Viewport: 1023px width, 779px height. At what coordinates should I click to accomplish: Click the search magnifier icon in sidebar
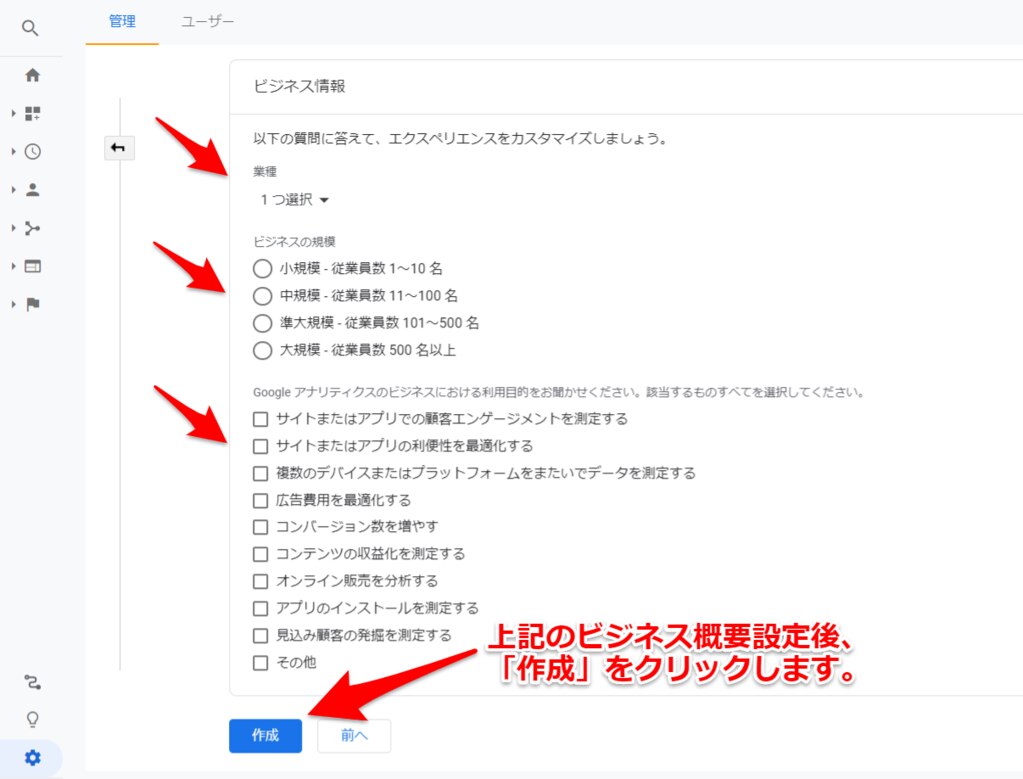coord(31,28)
